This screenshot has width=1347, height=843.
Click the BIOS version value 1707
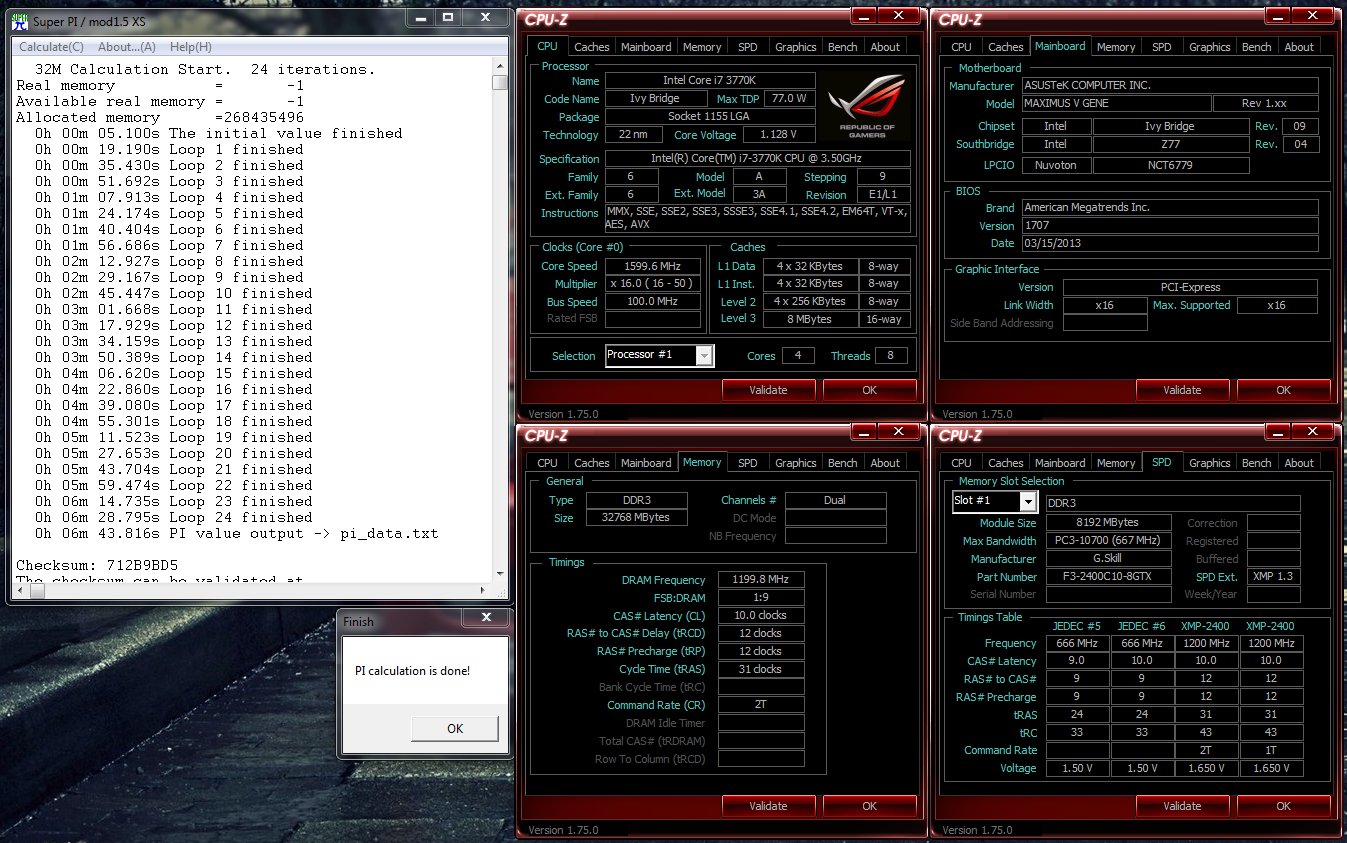[x=1170, y=226]
